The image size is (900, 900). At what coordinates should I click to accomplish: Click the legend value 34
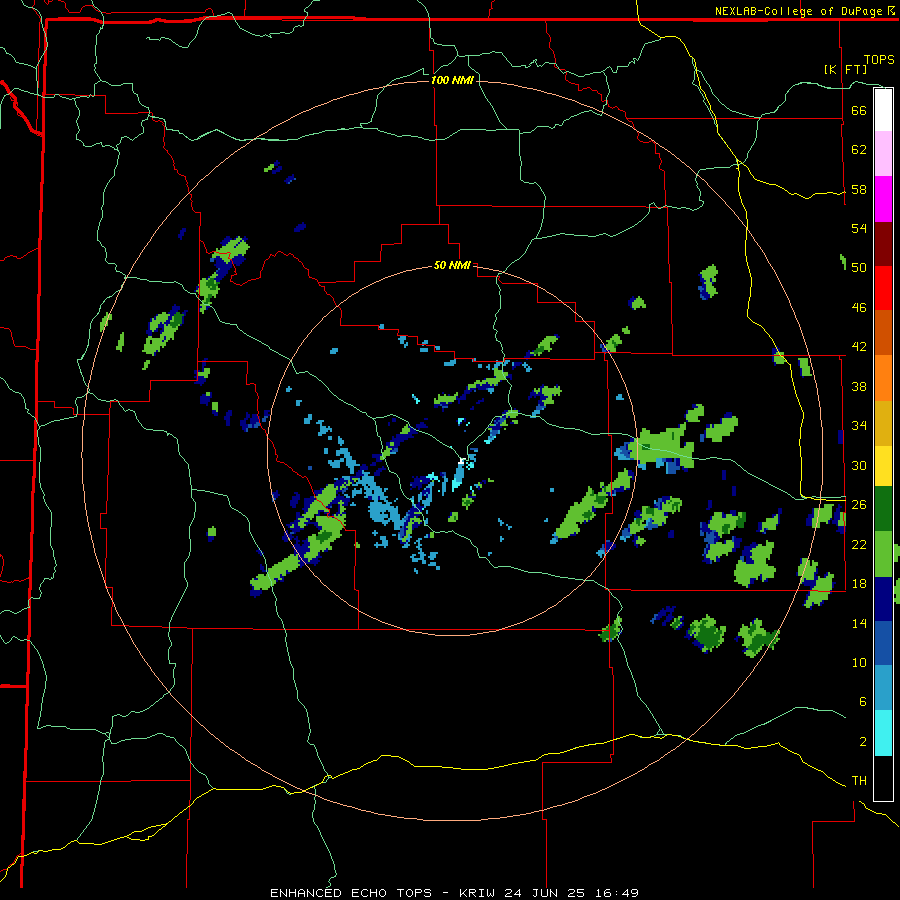pyautogui.click(x=859, y=426)
